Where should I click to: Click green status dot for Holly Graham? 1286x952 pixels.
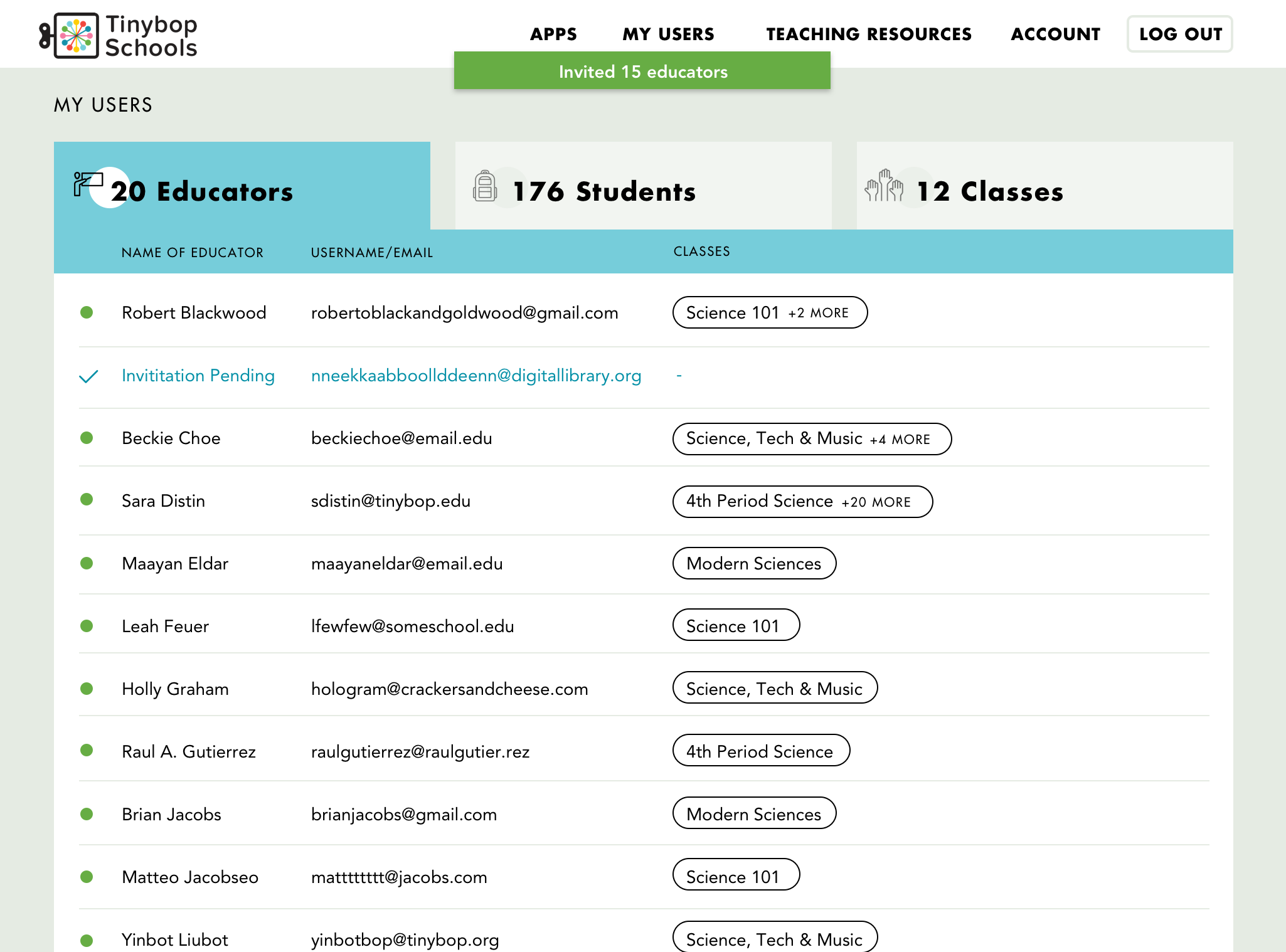pyautogui.click(x=87, y=689)
